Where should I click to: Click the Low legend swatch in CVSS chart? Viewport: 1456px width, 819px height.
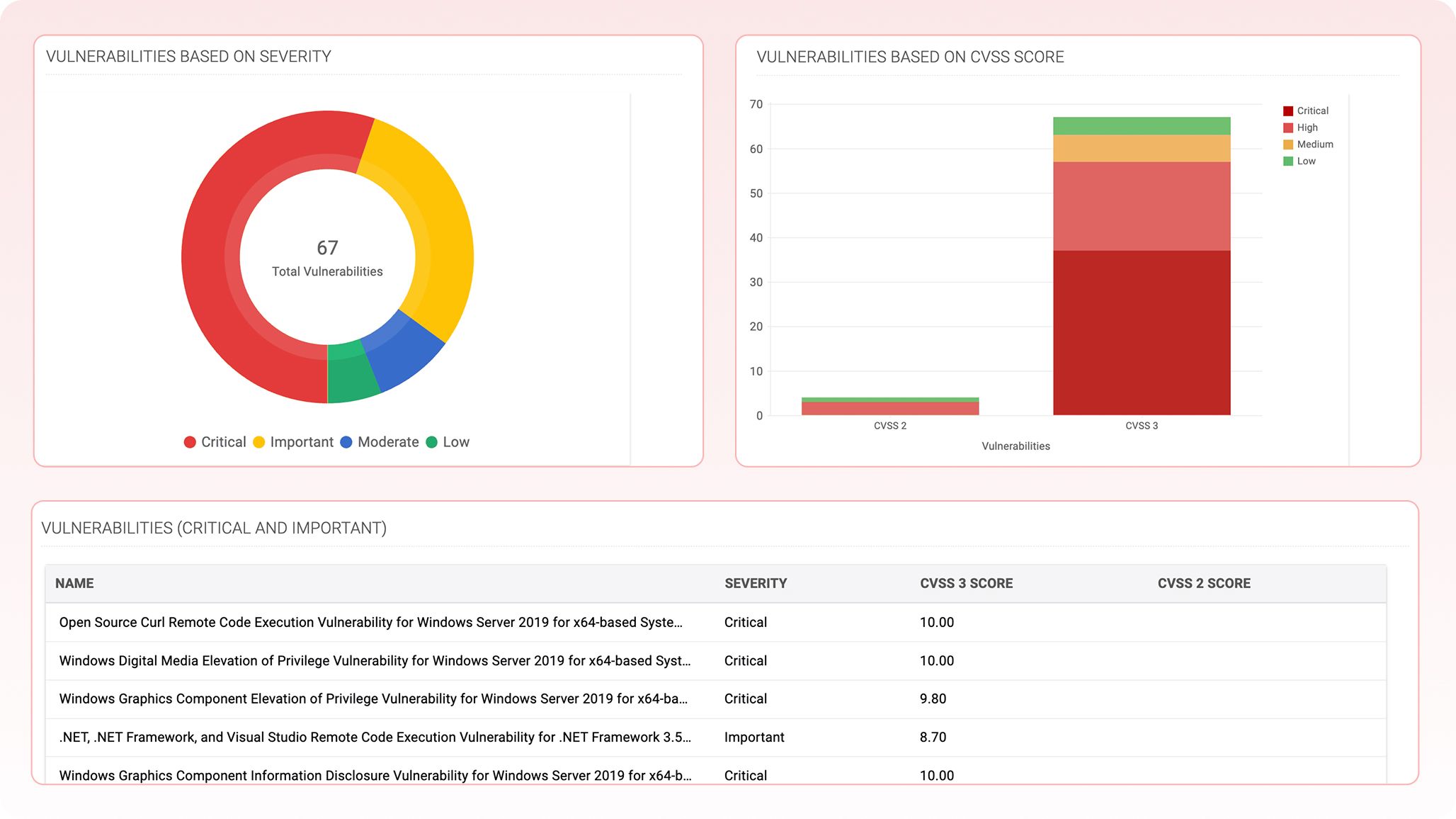point(1287,161)
